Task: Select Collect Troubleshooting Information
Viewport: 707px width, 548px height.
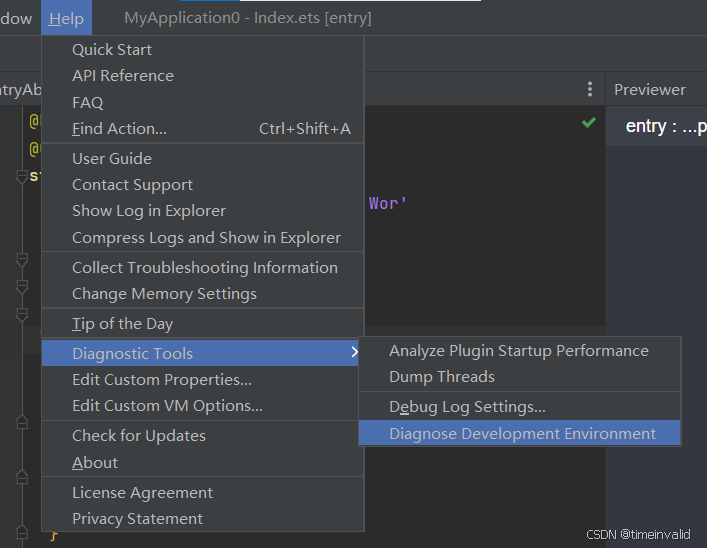Action: tap(205, 267)
